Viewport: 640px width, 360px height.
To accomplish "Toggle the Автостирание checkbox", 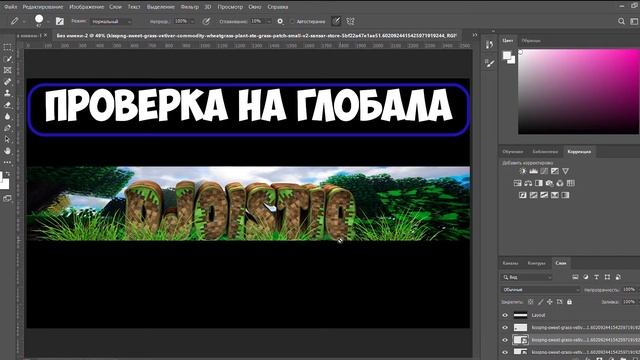I will point(292,21).
